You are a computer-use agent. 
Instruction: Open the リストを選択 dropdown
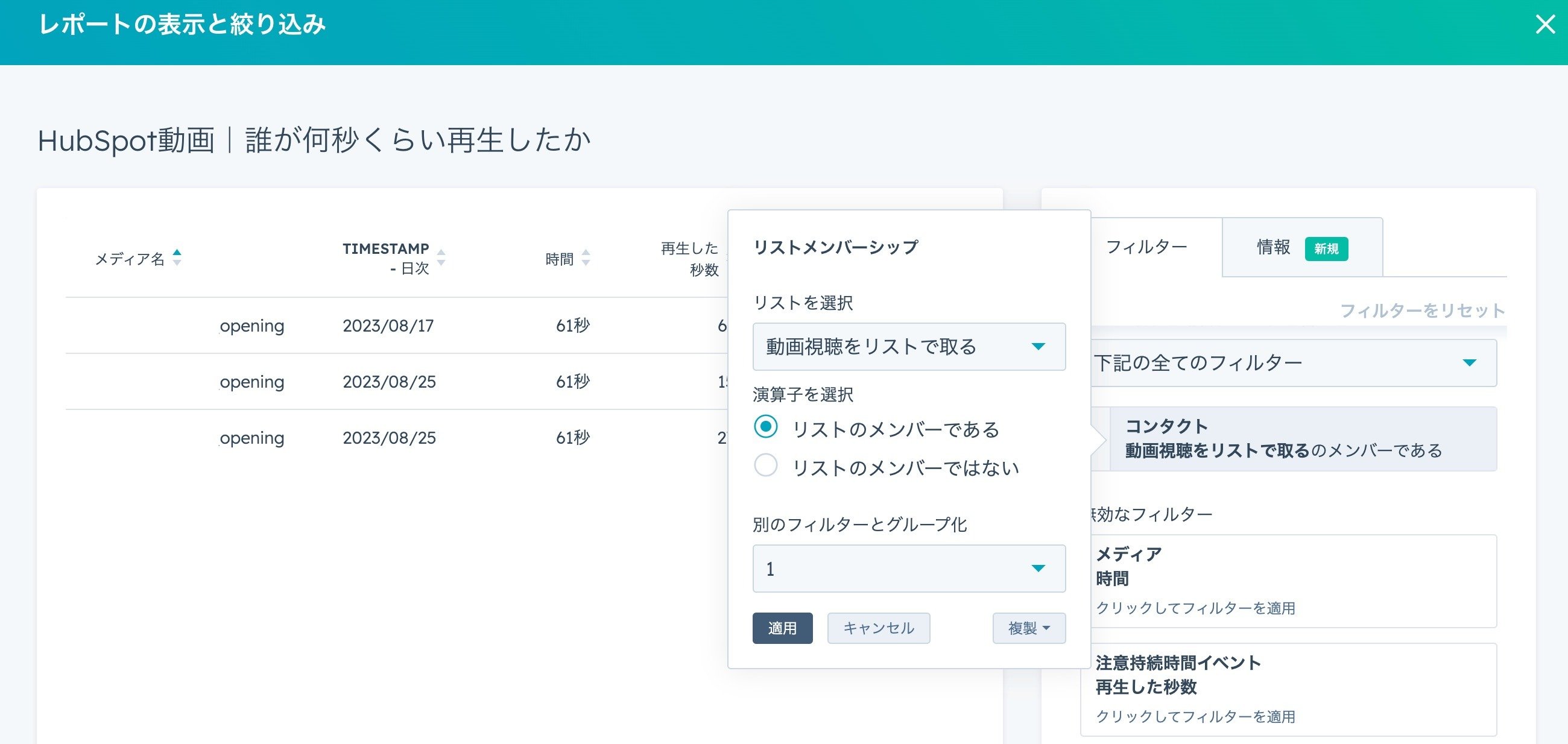pyautogui.click(x=909, y=347)
